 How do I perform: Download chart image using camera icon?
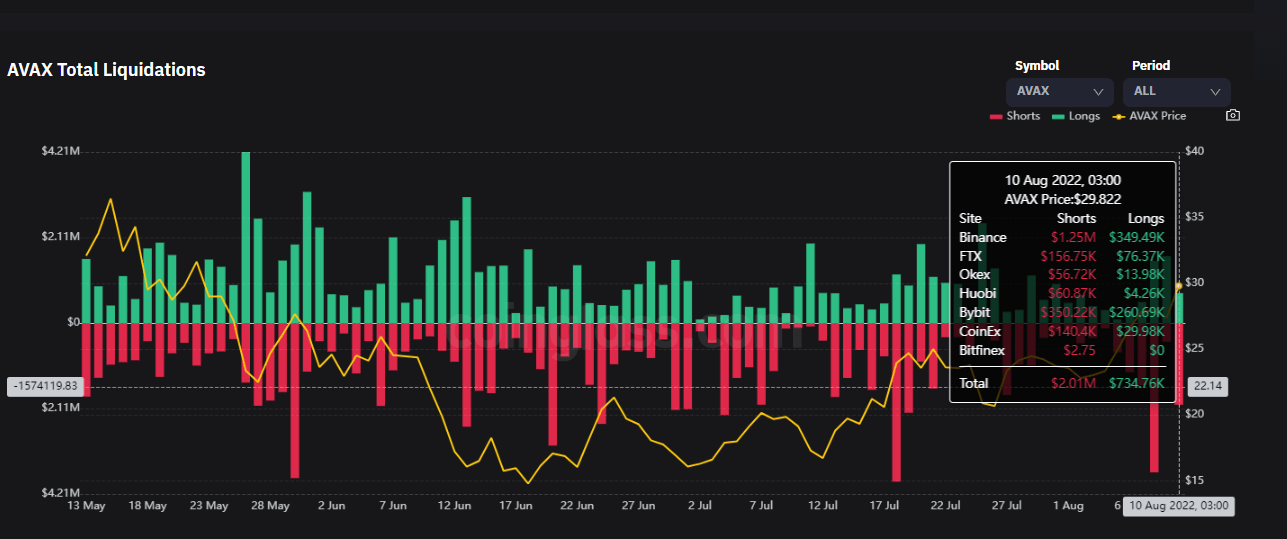pos(1233,116)
